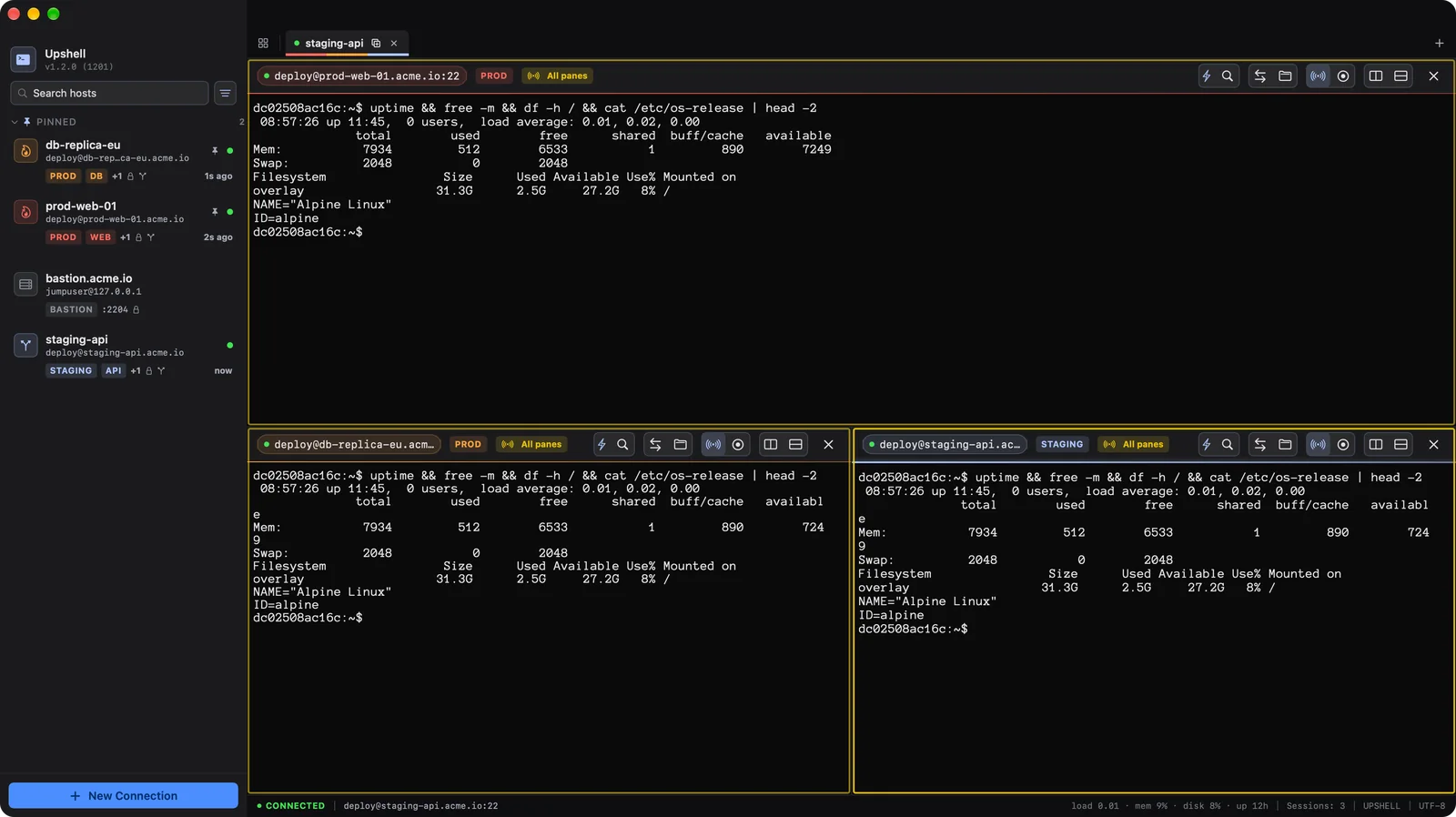
Task: Click Sessions: 3 in the status bar
Action: click(x=1315, y=806)
